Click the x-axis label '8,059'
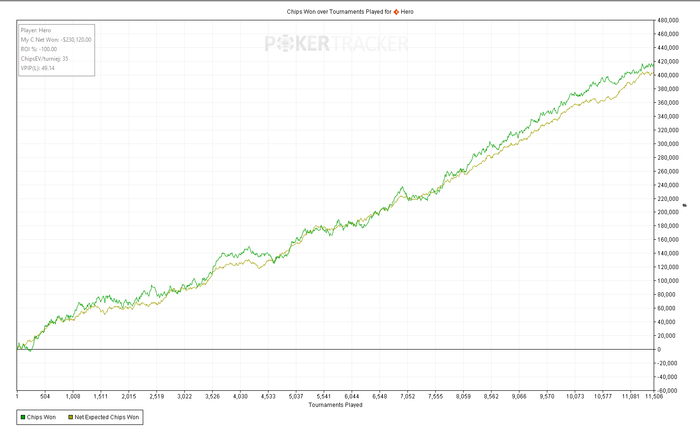The width and height of the screenshot is (700, 432). pos(463,396)
